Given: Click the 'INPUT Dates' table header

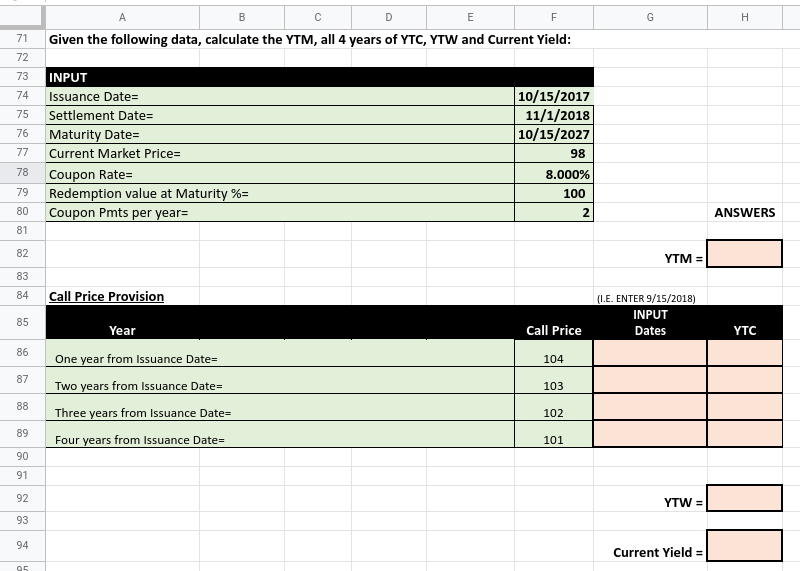Looking at the screenshot, I should coord(650,322).
